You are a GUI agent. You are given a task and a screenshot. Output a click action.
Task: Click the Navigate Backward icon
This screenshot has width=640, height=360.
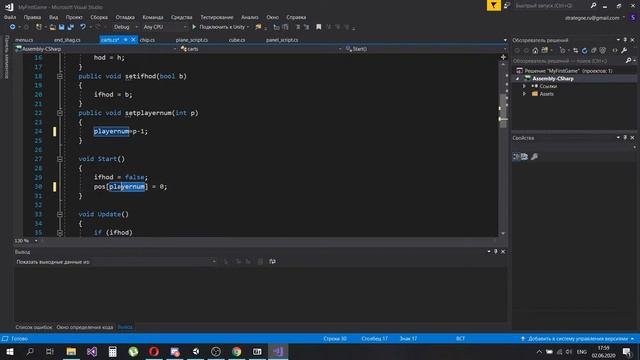[x=13, y=27]
